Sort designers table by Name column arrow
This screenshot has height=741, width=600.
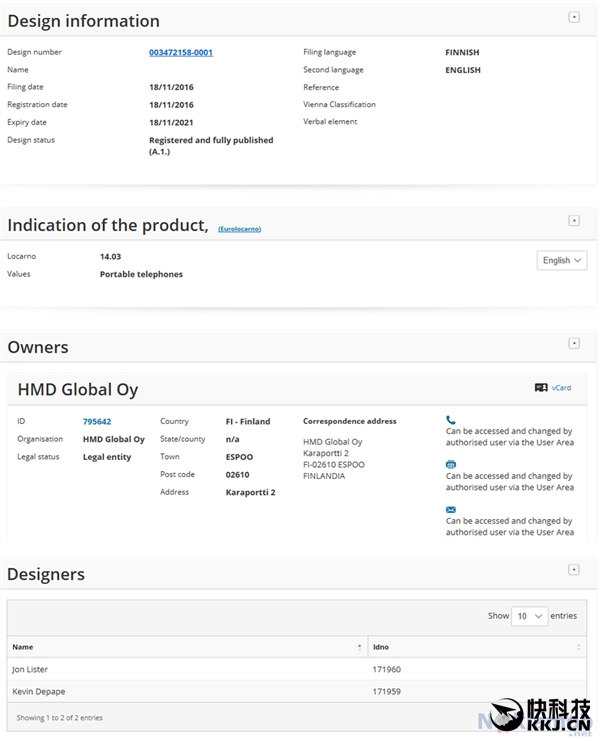pos(359,648)
